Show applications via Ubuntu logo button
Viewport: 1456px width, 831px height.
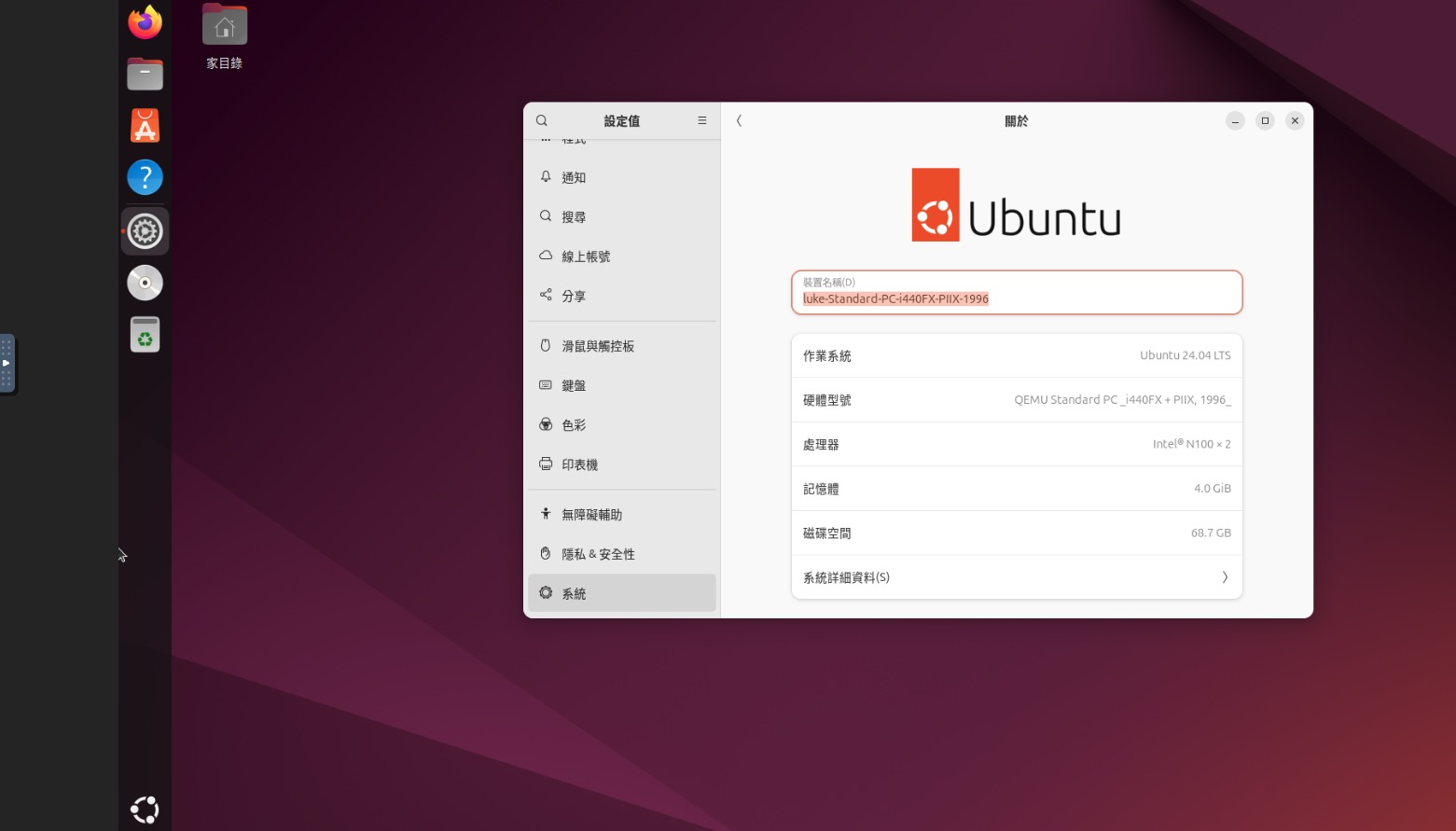[x=145, y=809]
